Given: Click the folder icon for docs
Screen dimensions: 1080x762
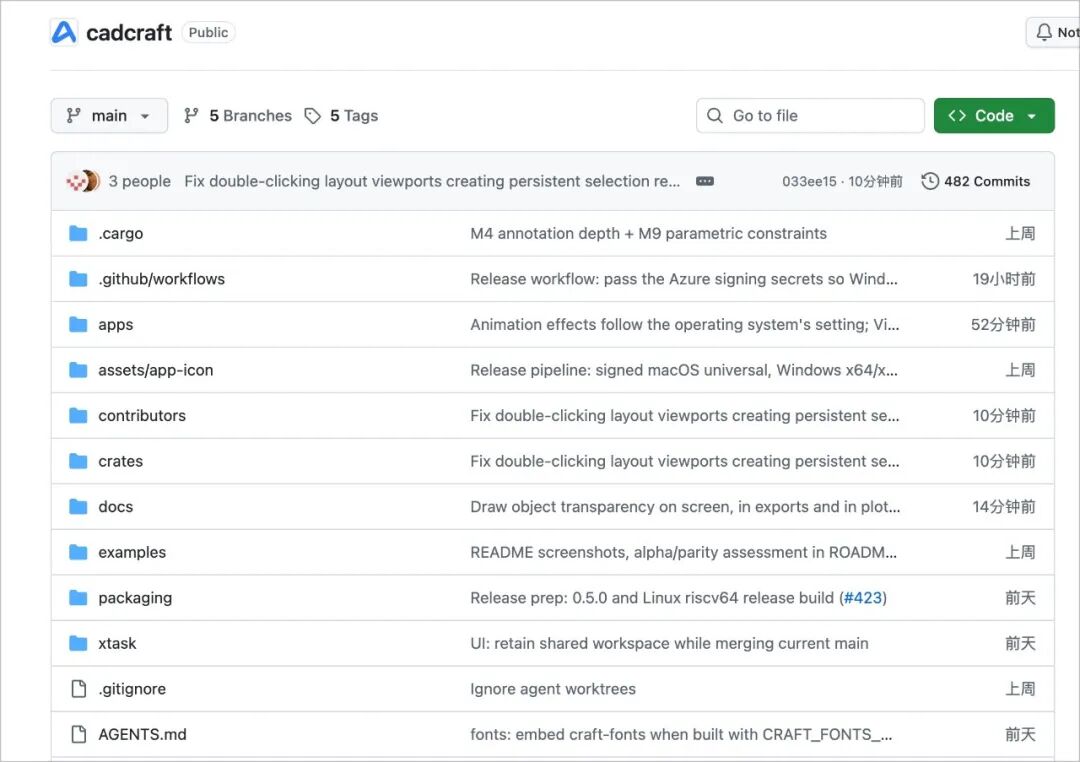Looking at the screenshot, I should [79, 506].
